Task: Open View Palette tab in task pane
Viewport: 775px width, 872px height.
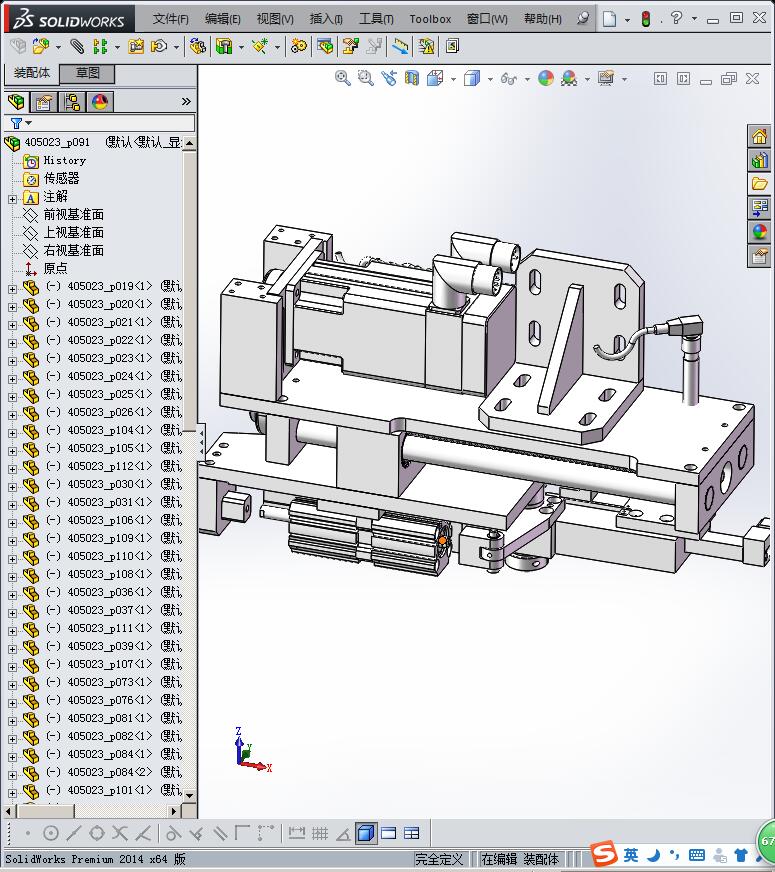Action: [x=759, y=208]
